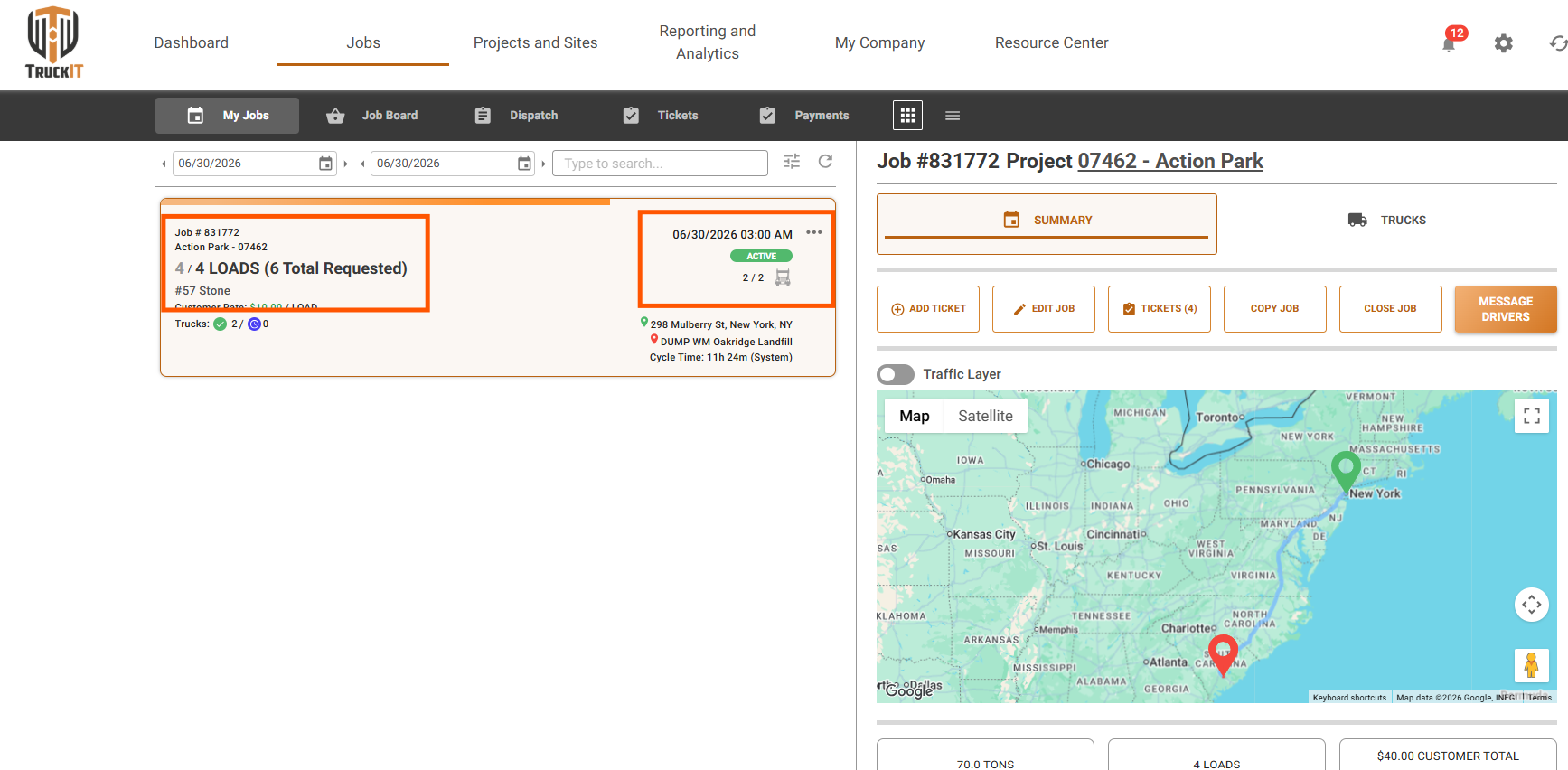This screenshot has height=770, width=1568.
Task: Open start date calendar picker
Action: click(x=325, y=164)
